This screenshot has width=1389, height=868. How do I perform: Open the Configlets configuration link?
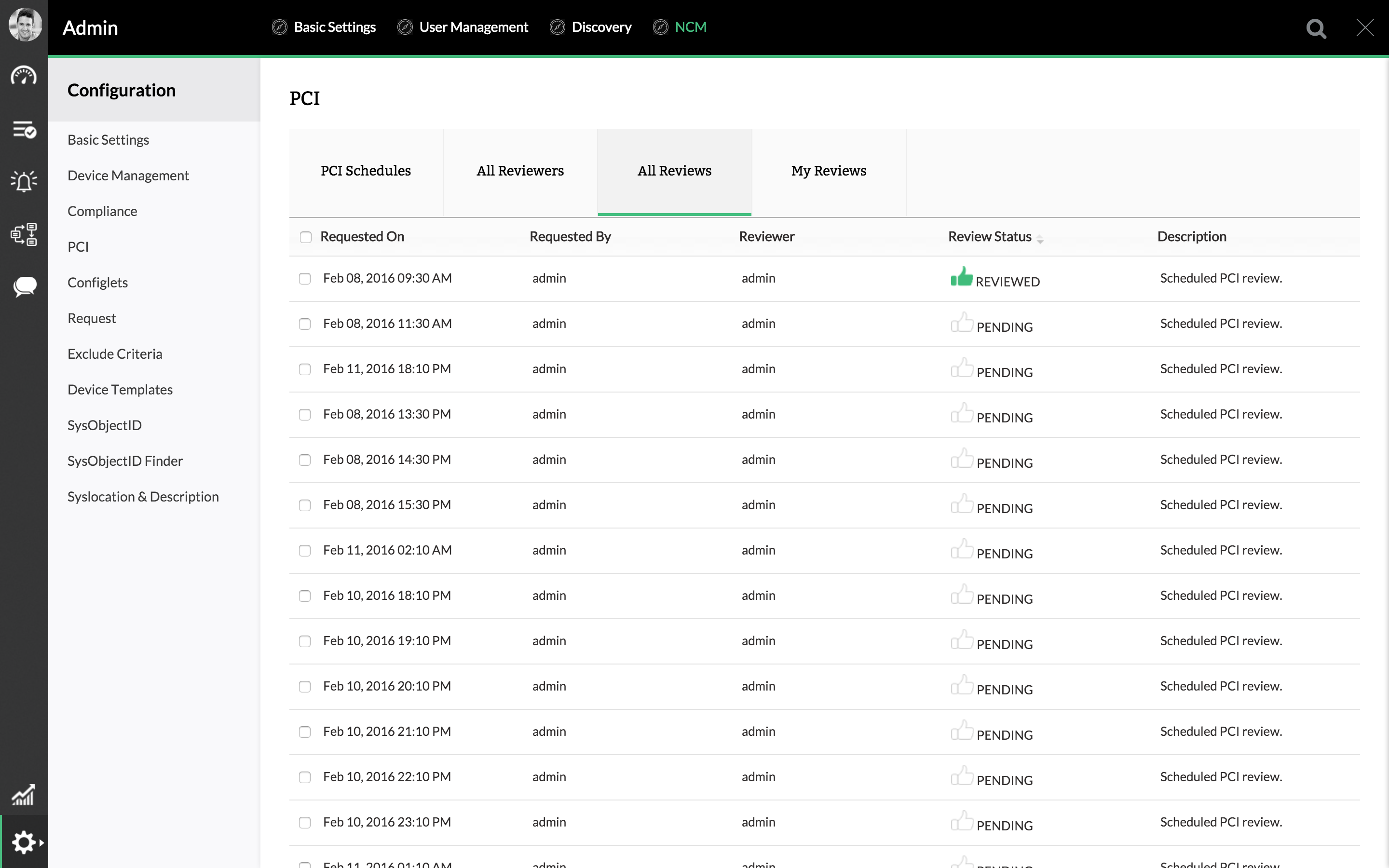click(x=97, y=283)
